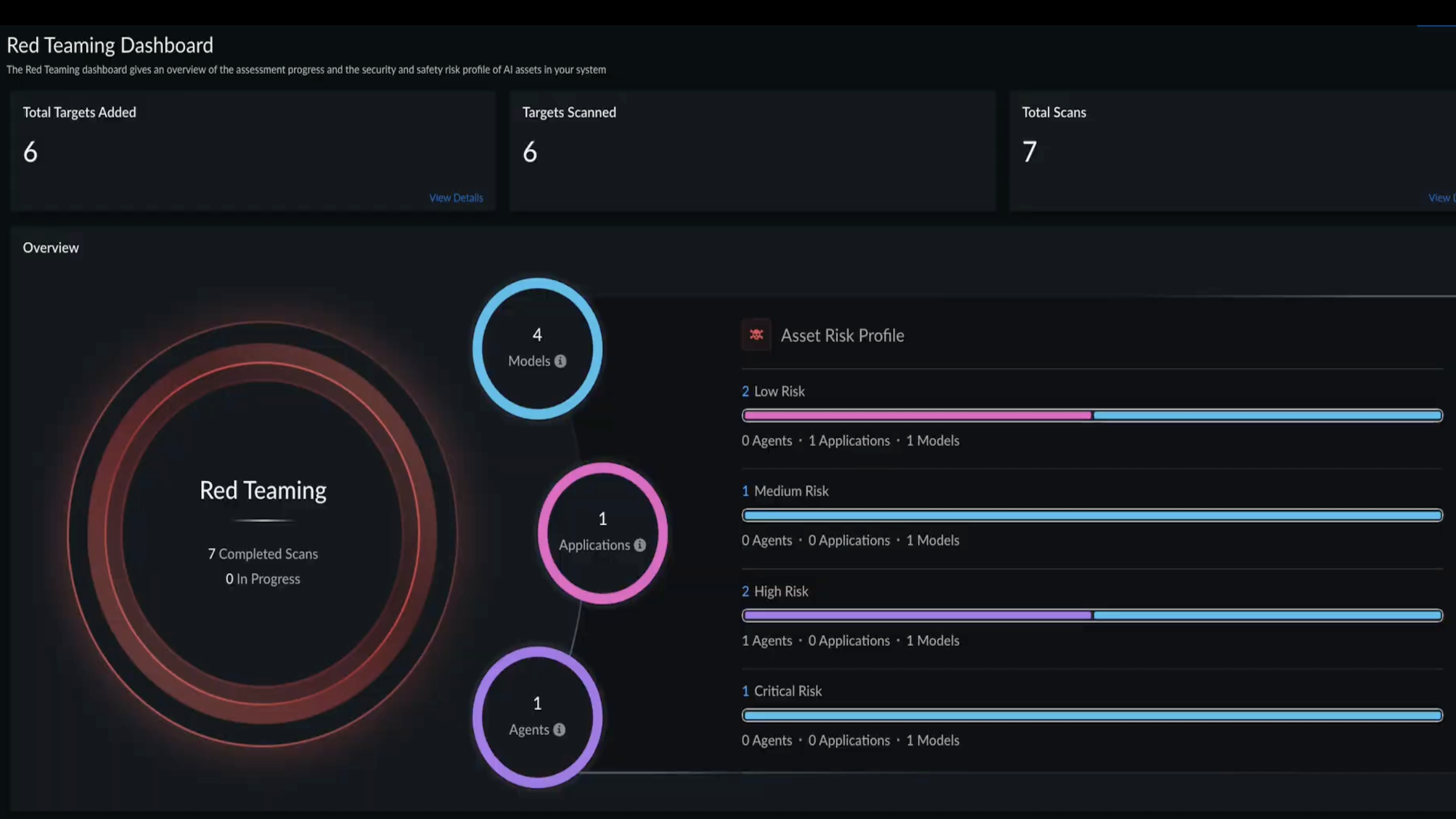The height and width of the screenshot is (819, 1456).
Task: Click the 2 High Risk label
Action: click(775, 591)
